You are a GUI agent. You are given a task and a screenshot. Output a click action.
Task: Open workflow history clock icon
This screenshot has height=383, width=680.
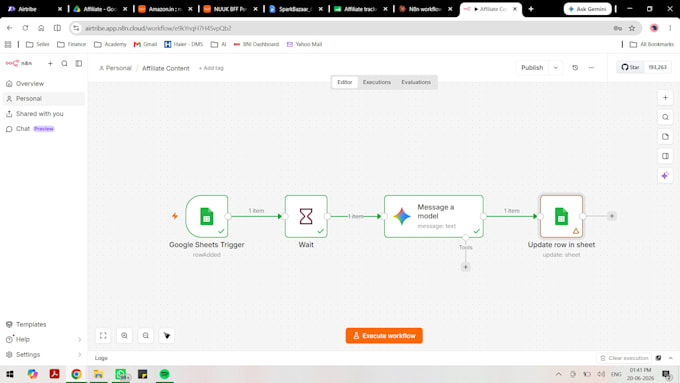575,68
